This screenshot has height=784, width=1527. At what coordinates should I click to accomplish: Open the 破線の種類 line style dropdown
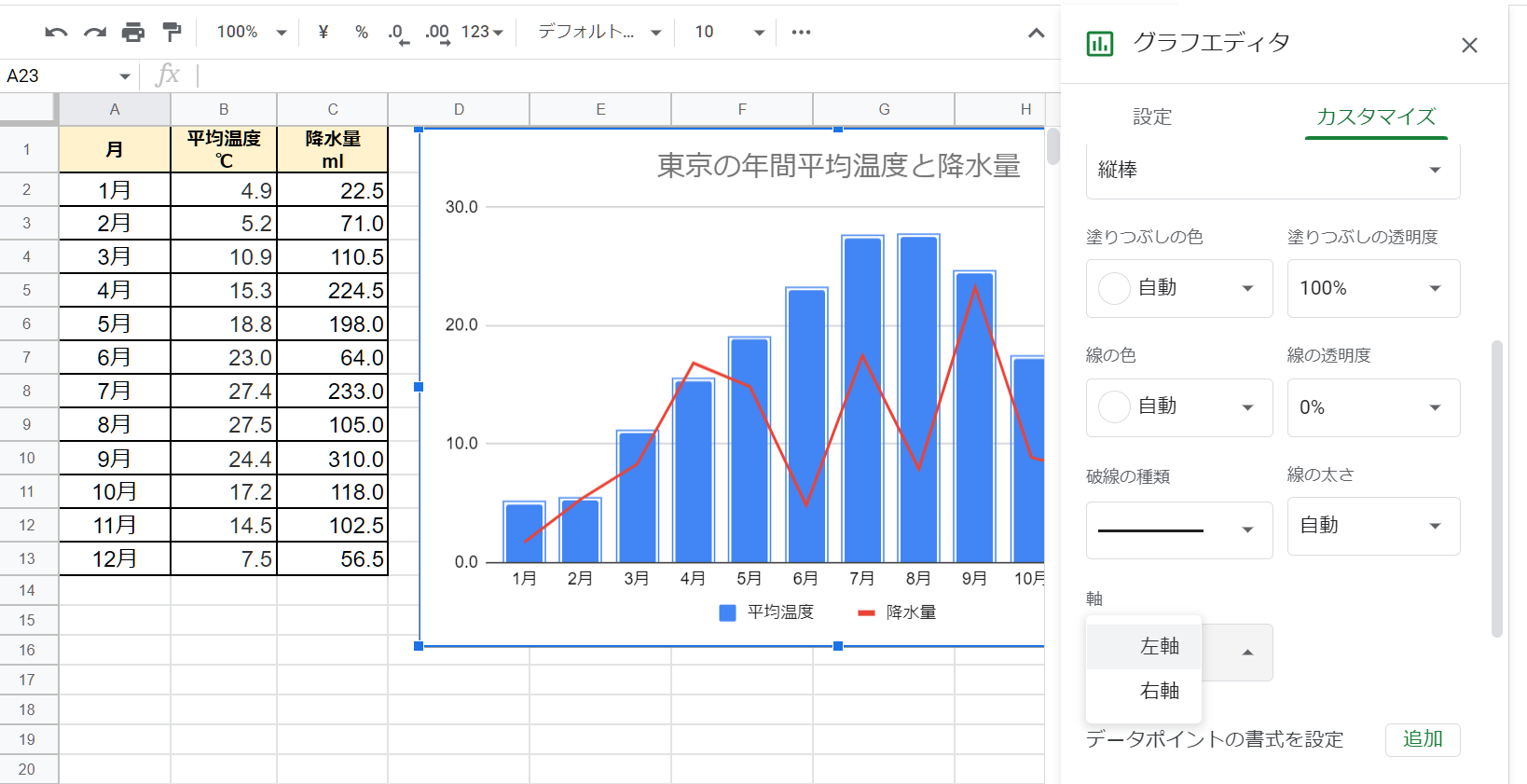click(x=1179, y=530)
